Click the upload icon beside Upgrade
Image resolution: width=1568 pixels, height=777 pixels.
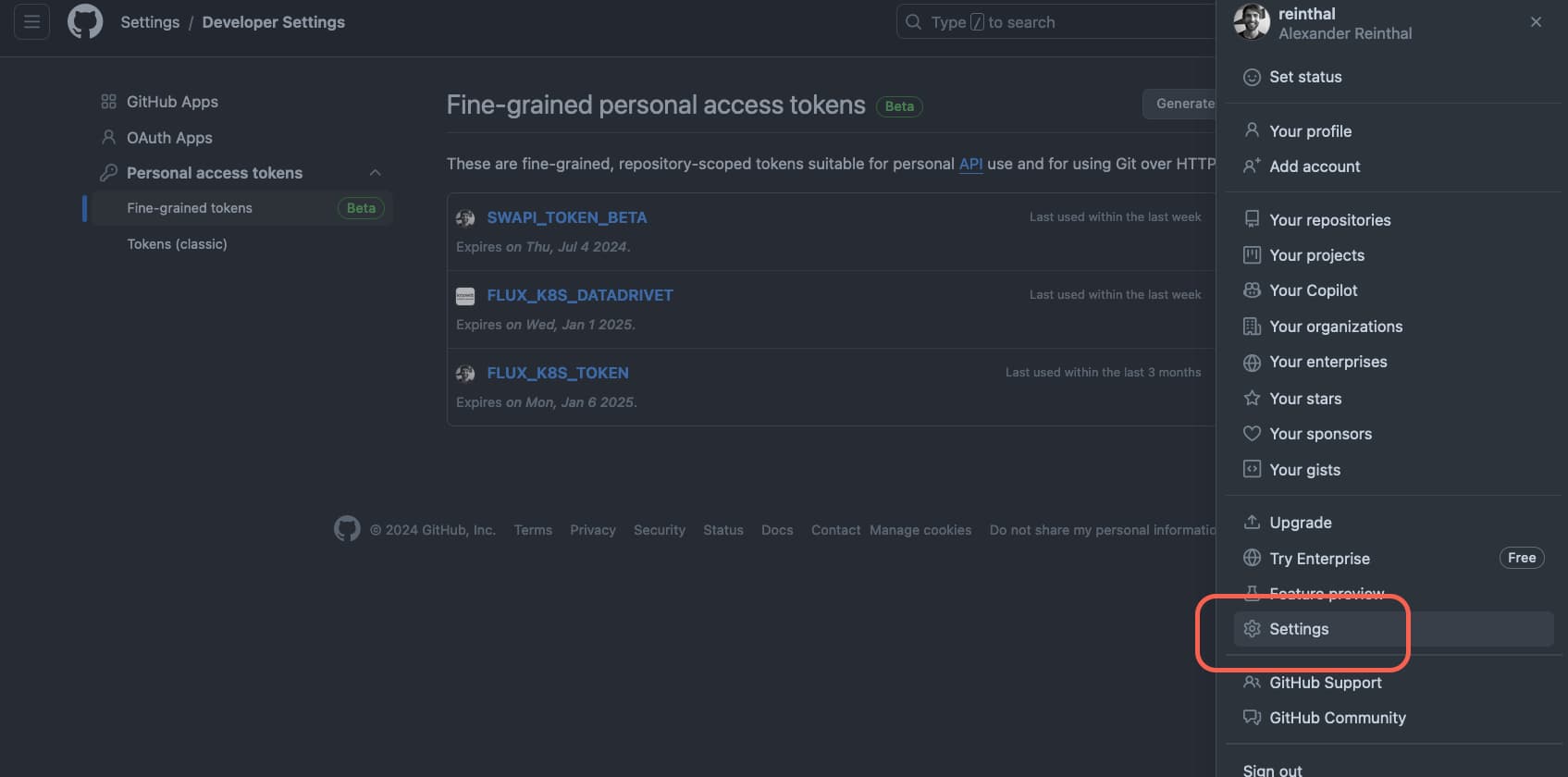coord(1252,522)
